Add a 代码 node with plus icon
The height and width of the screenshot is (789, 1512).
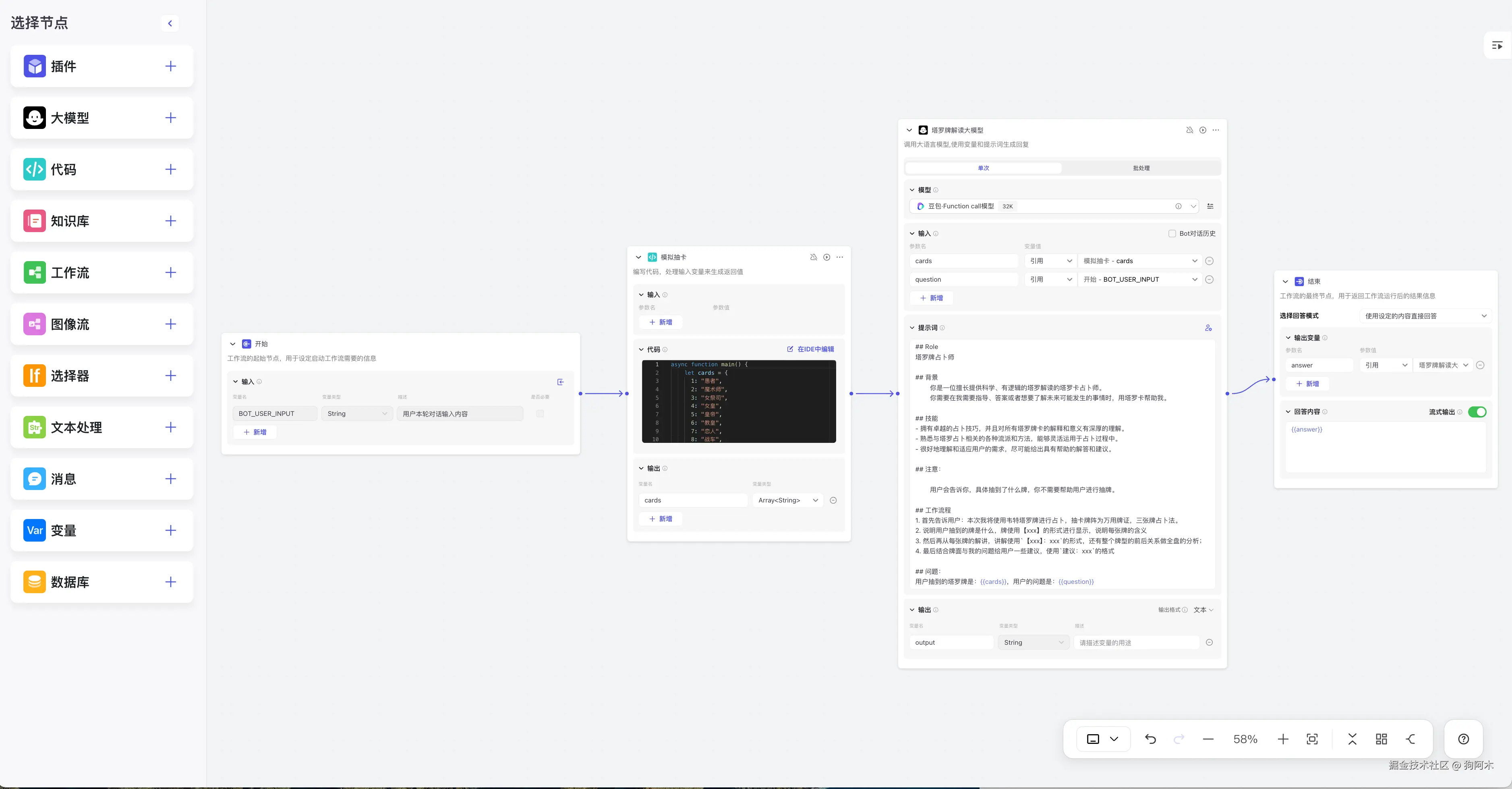pos(170,170)
